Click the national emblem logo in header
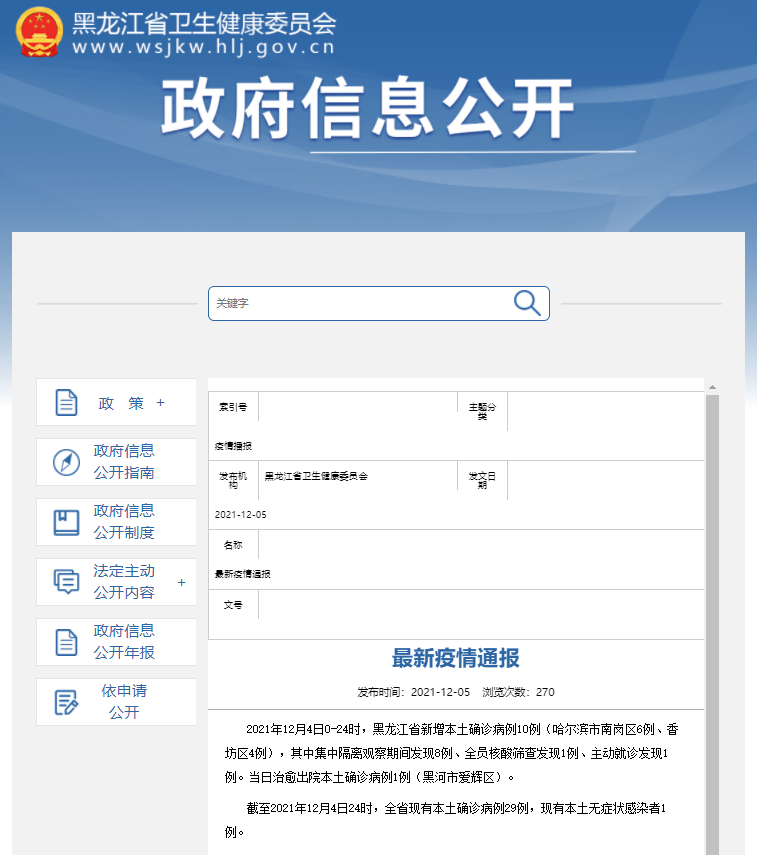 (x=39, y=31)
